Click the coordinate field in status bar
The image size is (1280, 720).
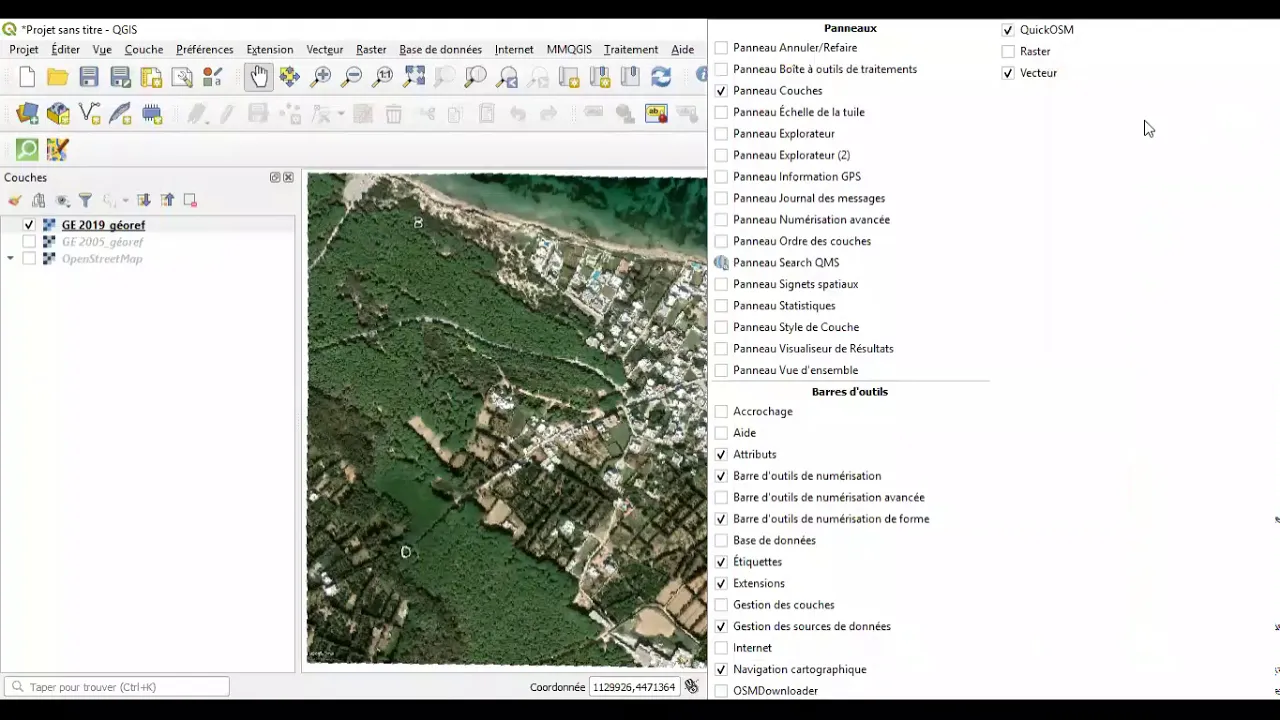(634, 687)
